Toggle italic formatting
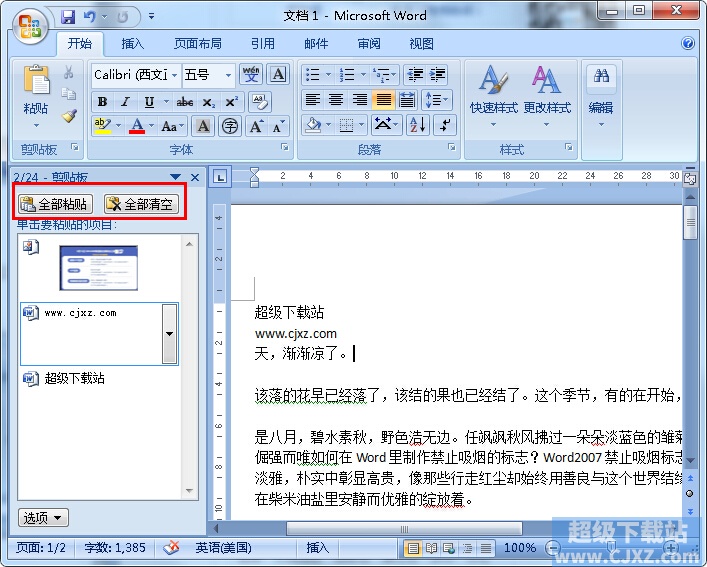The height and width of the screenshot is (567, 707). (x=125, y=102)
